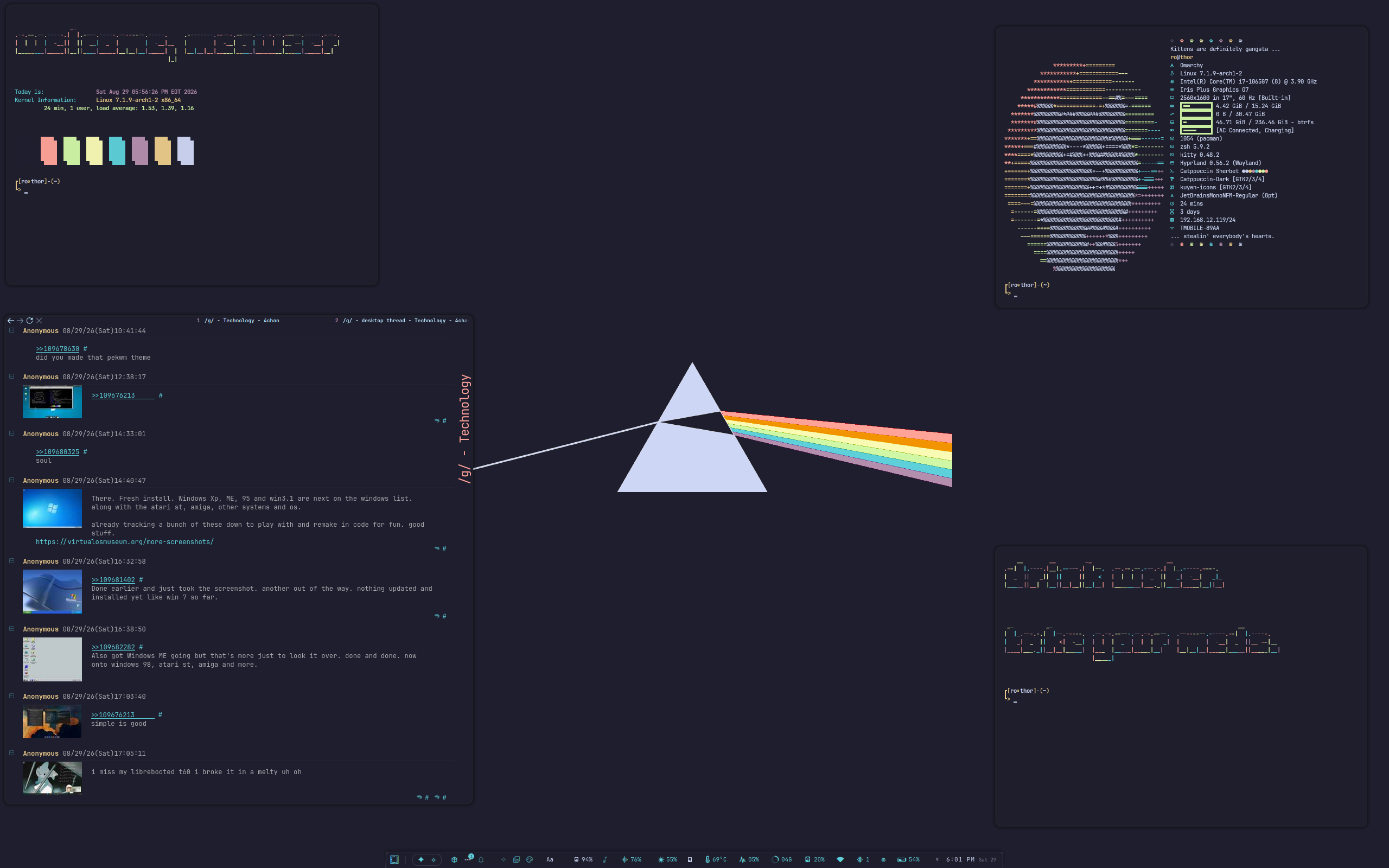
Task: Open quote link >>109680325
Action: 58,452
